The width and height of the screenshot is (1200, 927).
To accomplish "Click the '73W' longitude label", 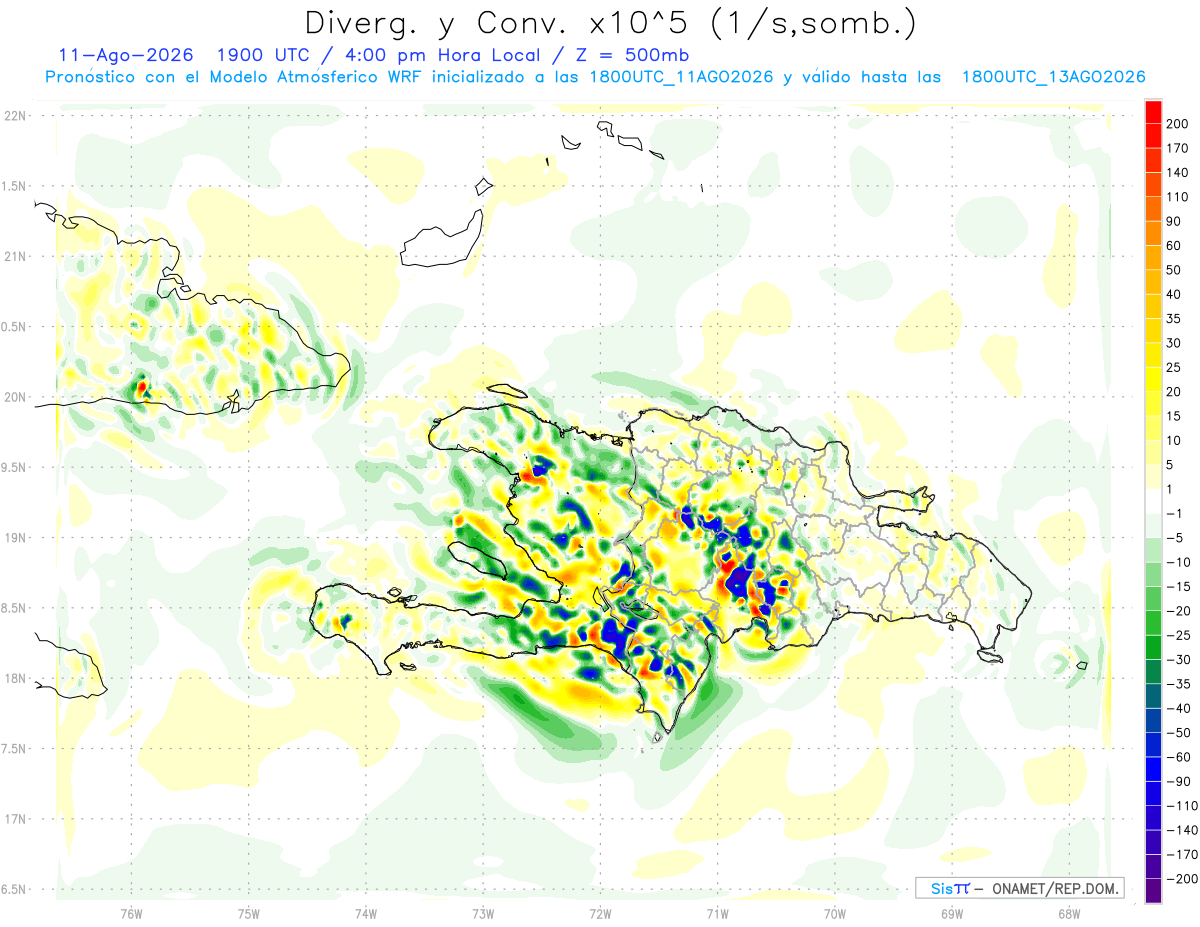I will [483, 914].
